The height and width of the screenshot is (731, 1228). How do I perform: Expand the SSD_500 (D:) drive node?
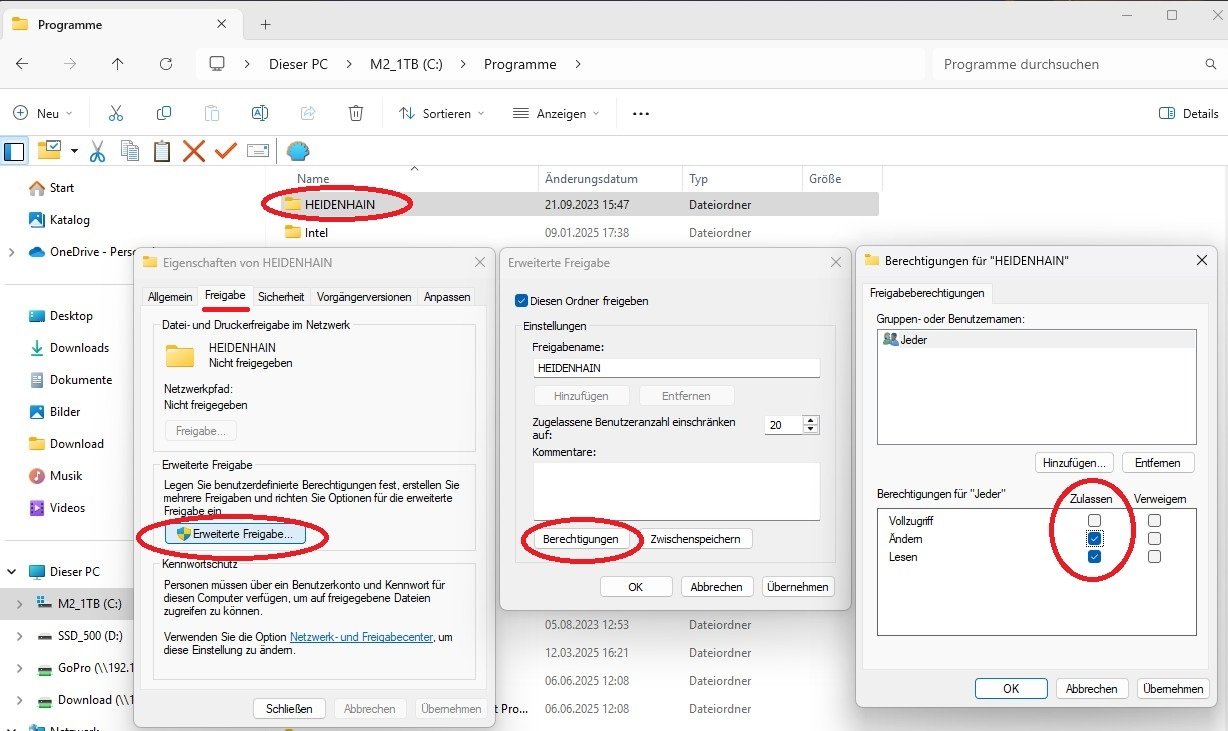click(20, 636)
